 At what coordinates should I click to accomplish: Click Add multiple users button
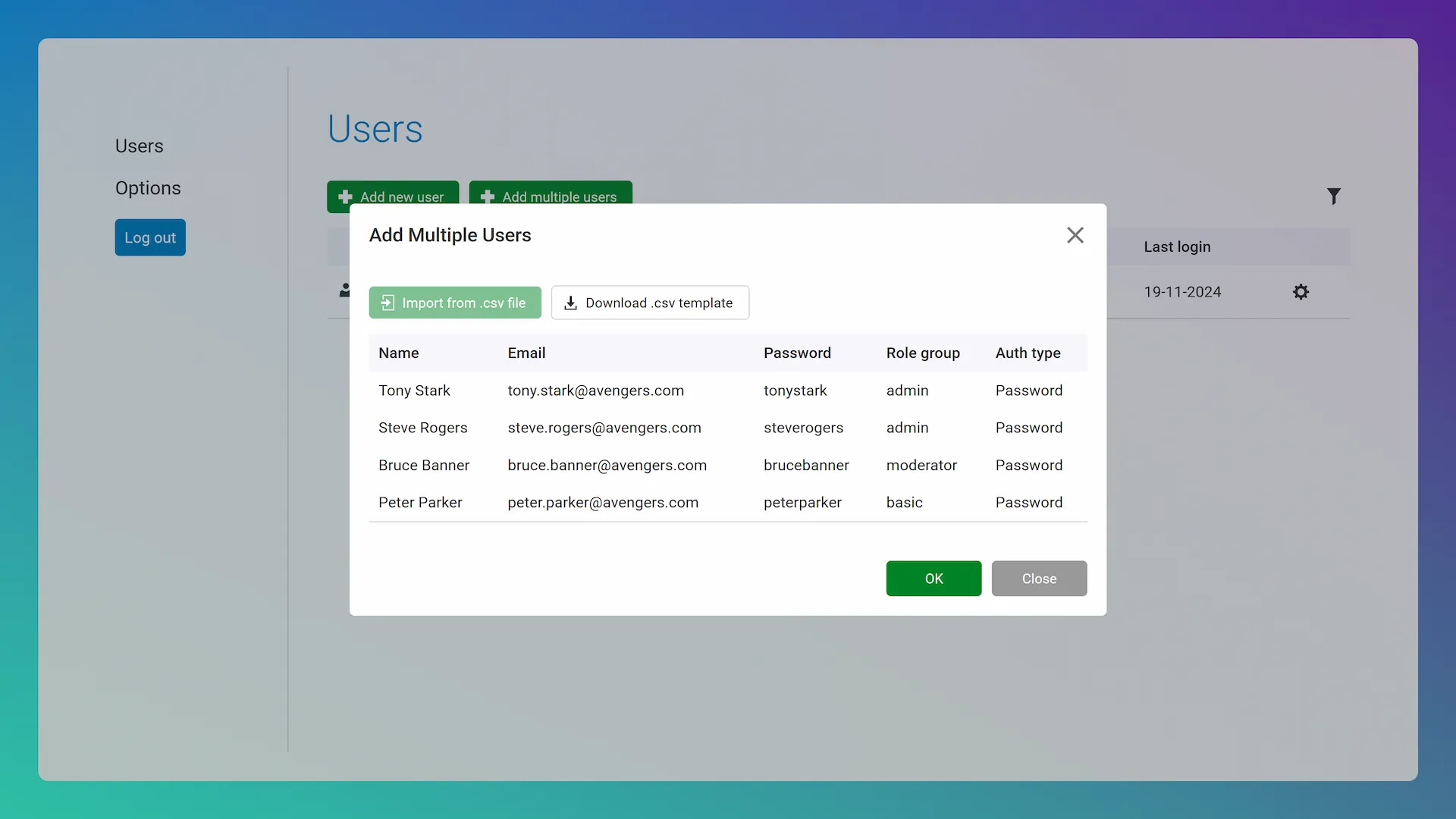(551, 193)
